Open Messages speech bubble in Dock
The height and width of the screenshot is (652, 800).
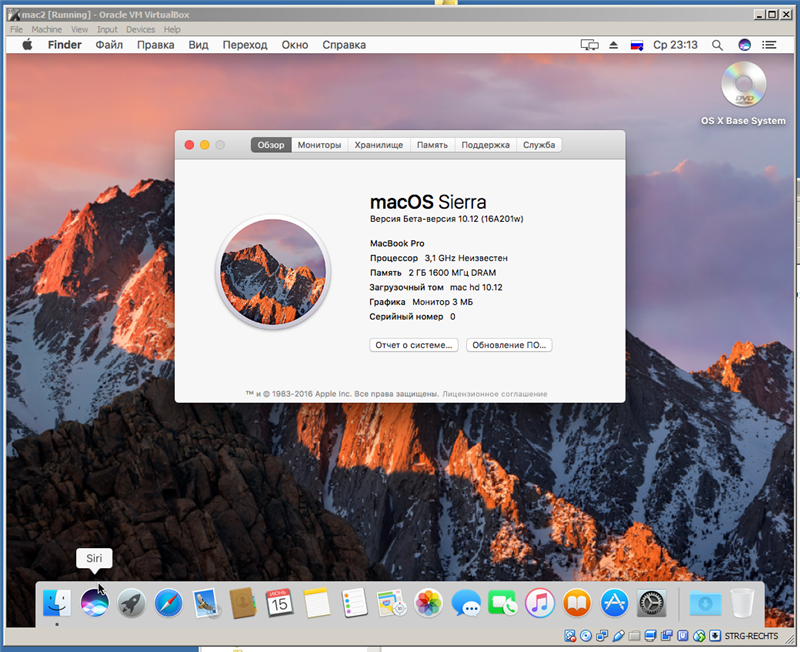pyautogui.click(x=466, y=603)
